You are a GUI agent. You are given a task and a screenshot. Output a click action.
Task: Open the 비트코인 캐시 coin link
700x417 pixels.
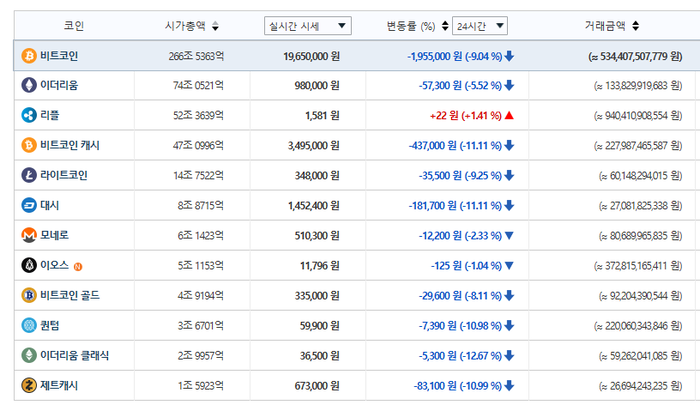70,145
